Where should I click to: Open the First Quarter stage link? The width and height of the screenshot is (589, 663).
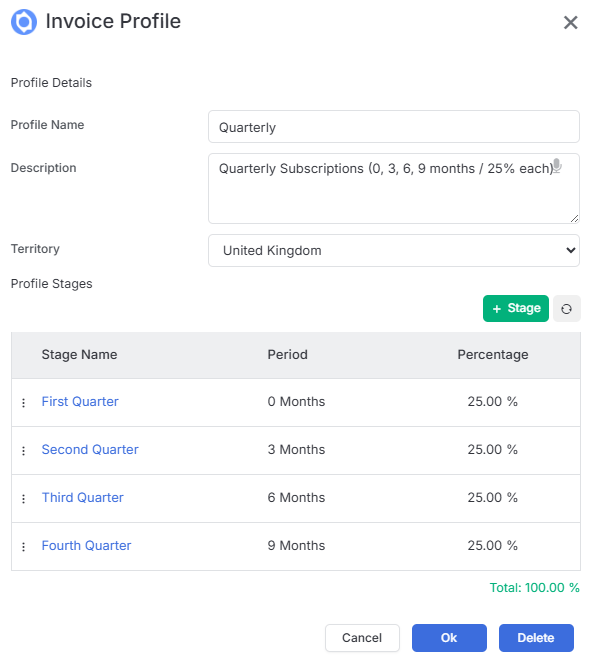(80, 401)
